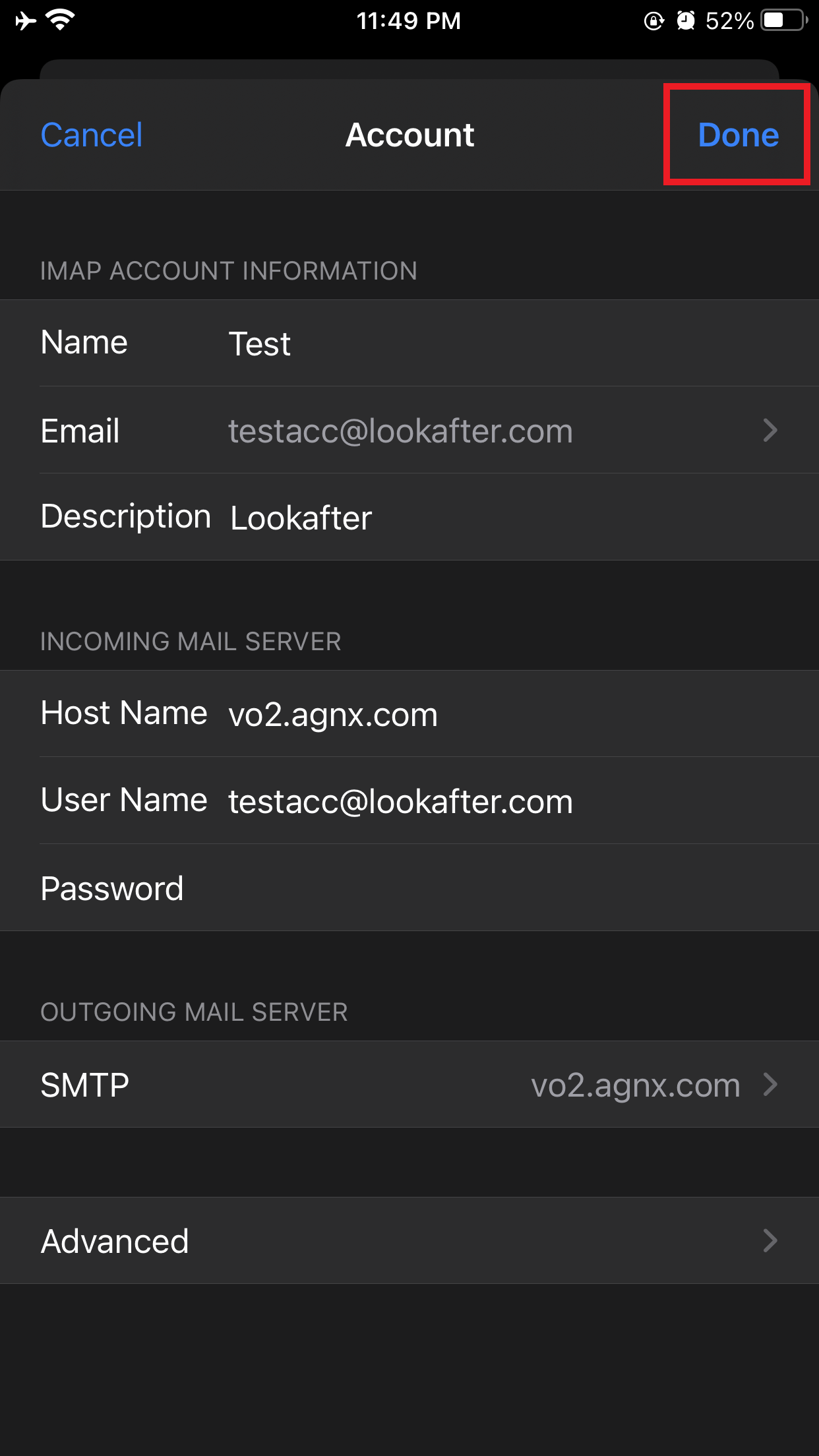The image size is (819, 1456).
Task: Tap the alarm clock status icon
Action: click(x=686, y=21)
